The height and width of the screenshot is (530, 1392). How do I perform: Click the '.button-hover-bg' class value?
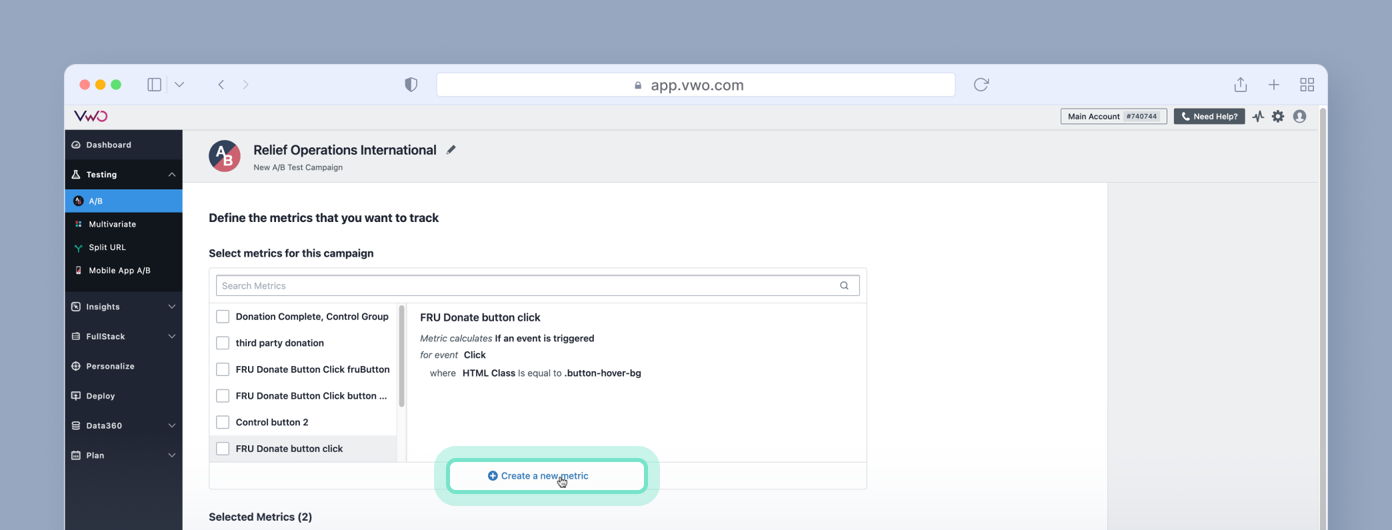603,373
